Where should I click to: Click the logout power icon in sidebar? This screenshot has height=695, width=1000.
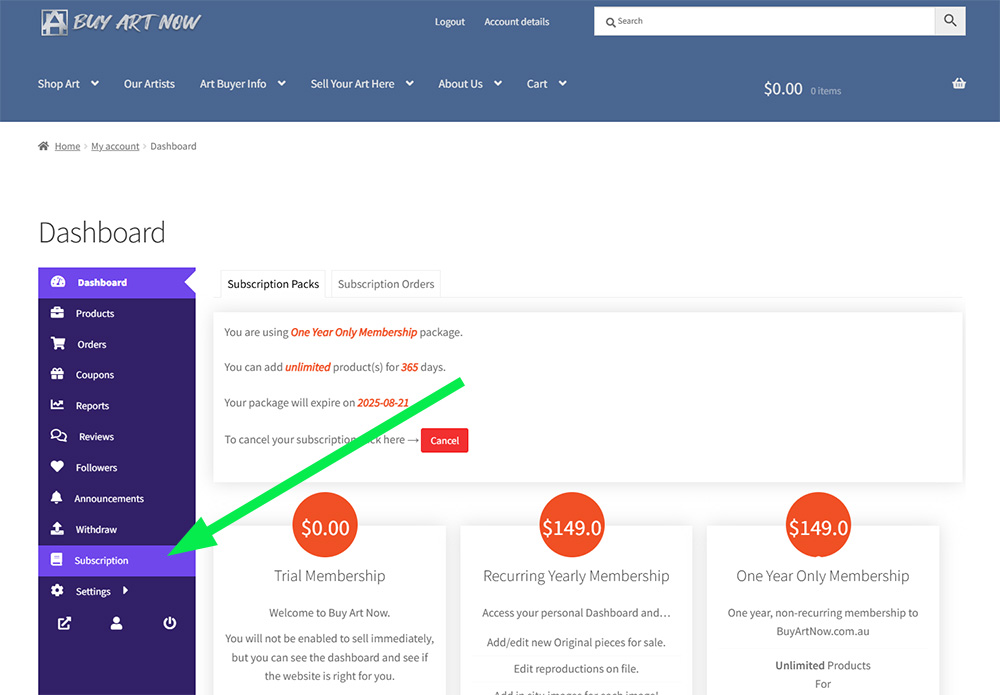coord(169,623)
